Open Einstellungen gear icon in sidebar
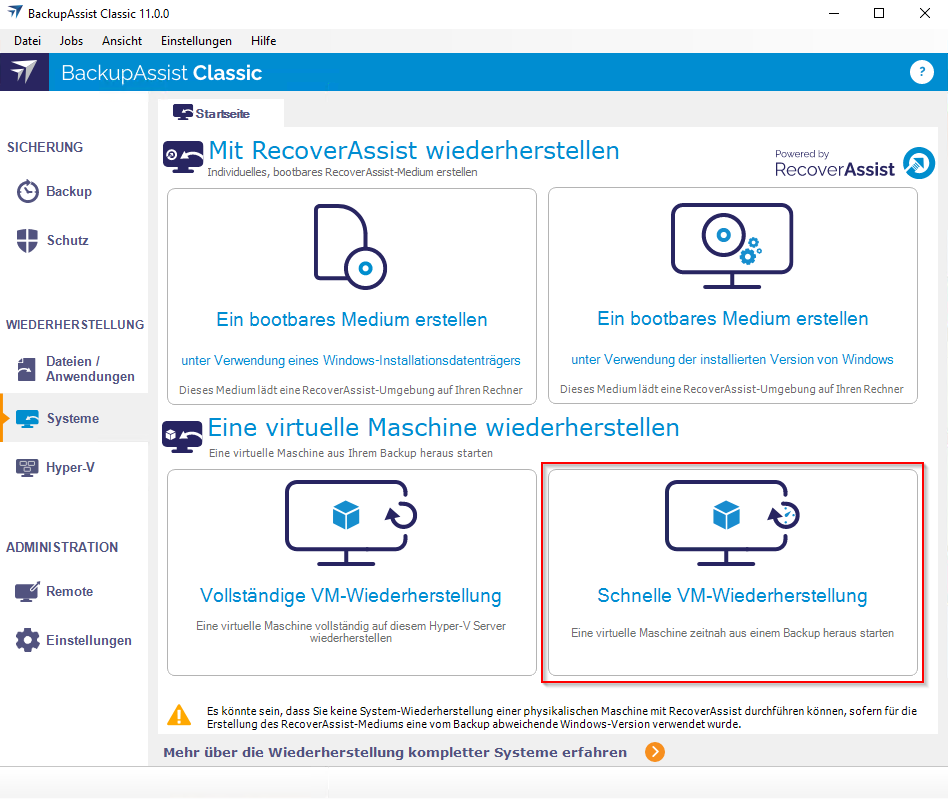948x799 pixels. pyautogui.click(x=28, y=641)
